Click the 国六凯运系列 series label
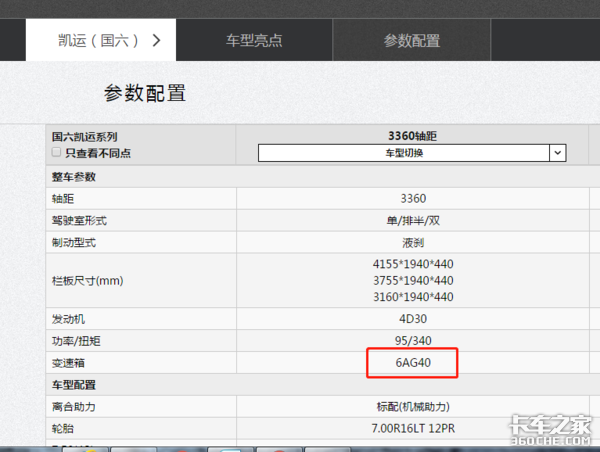The width and height of the screenshot is (600, 452). 92,136
